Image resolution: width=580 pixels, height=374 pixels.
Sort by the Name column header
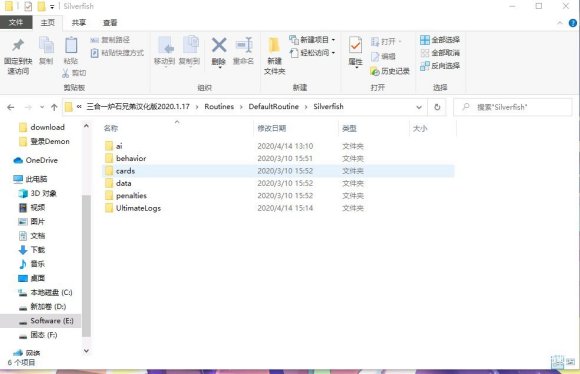coord(177,128)
